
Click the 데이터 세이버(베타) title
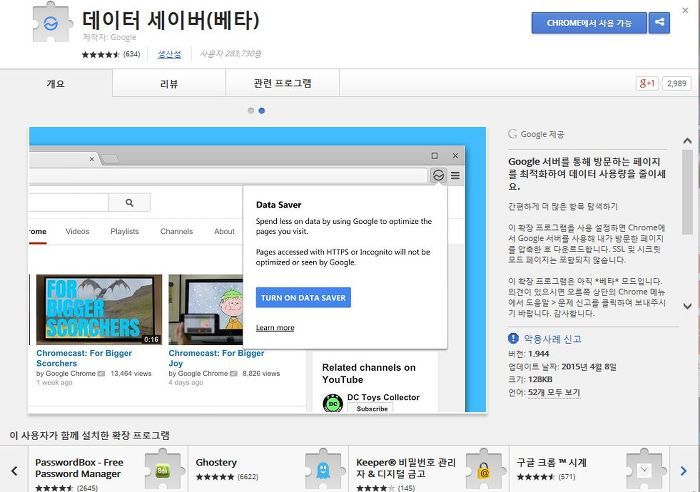[171, 20]
